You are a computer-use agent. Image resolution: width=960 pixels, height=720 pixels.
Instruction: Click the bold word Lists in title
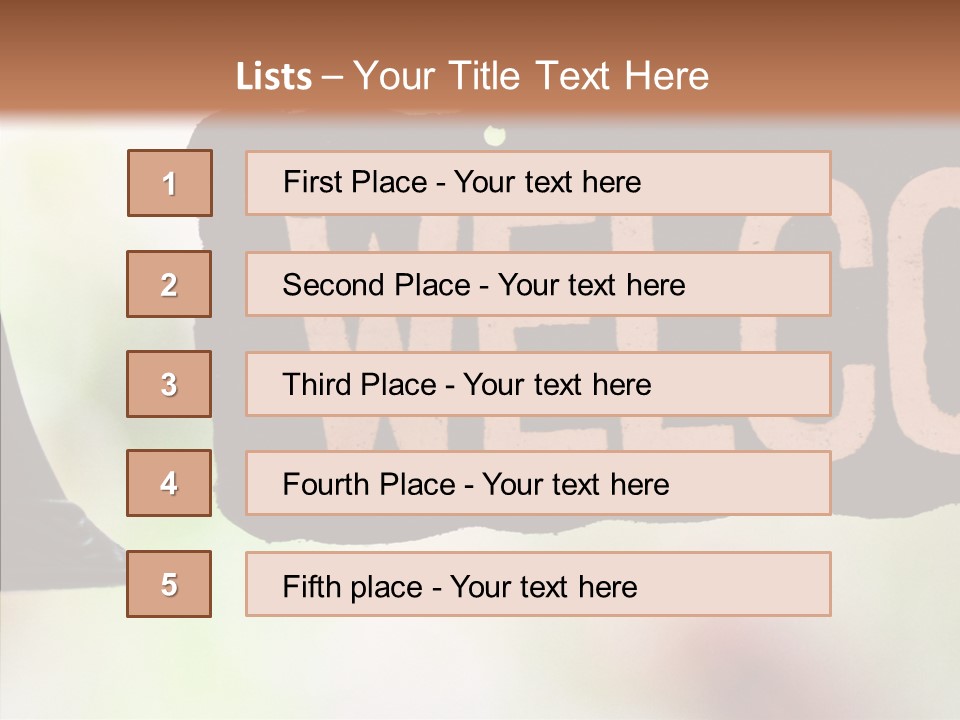274,77
